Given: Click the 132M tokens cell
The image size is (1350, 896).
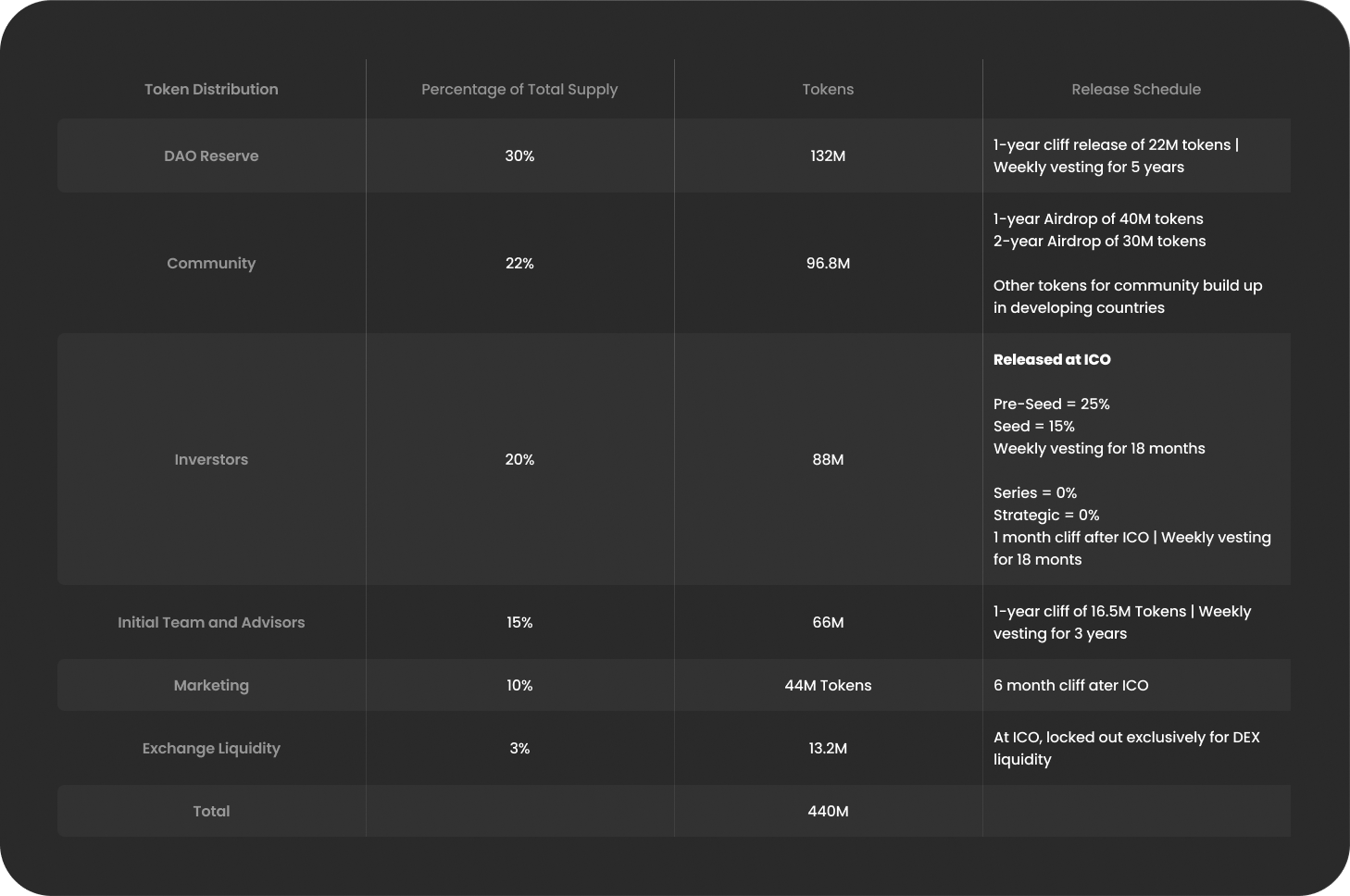Looking at the screenshot, I should coord(828,156).
